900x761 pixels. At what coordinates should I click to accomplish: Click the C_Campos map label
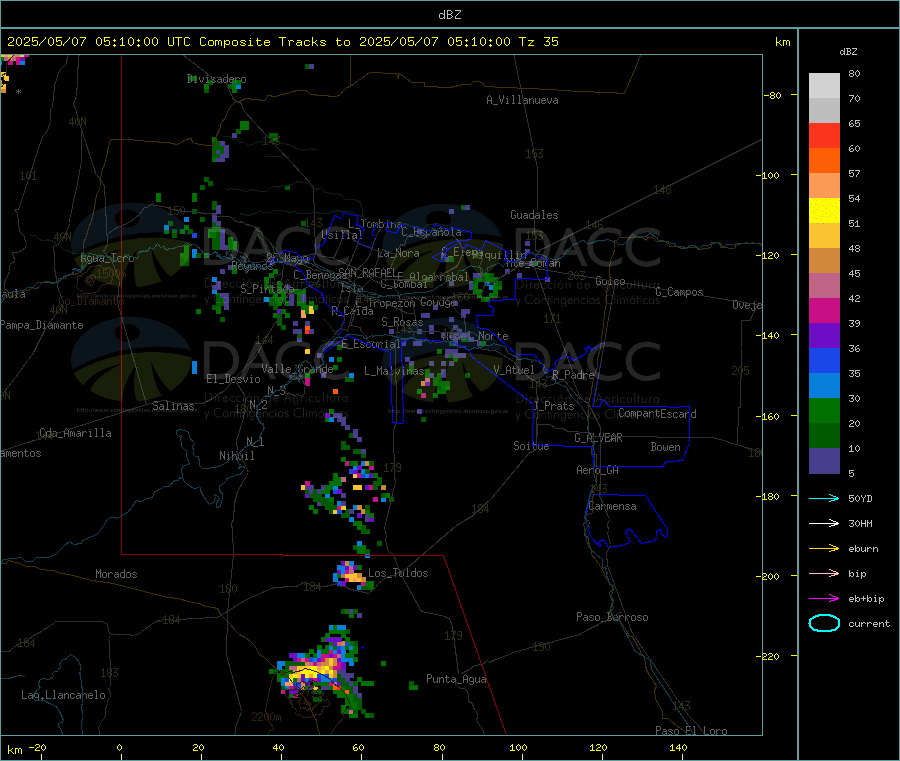click(x=679, y=292)
